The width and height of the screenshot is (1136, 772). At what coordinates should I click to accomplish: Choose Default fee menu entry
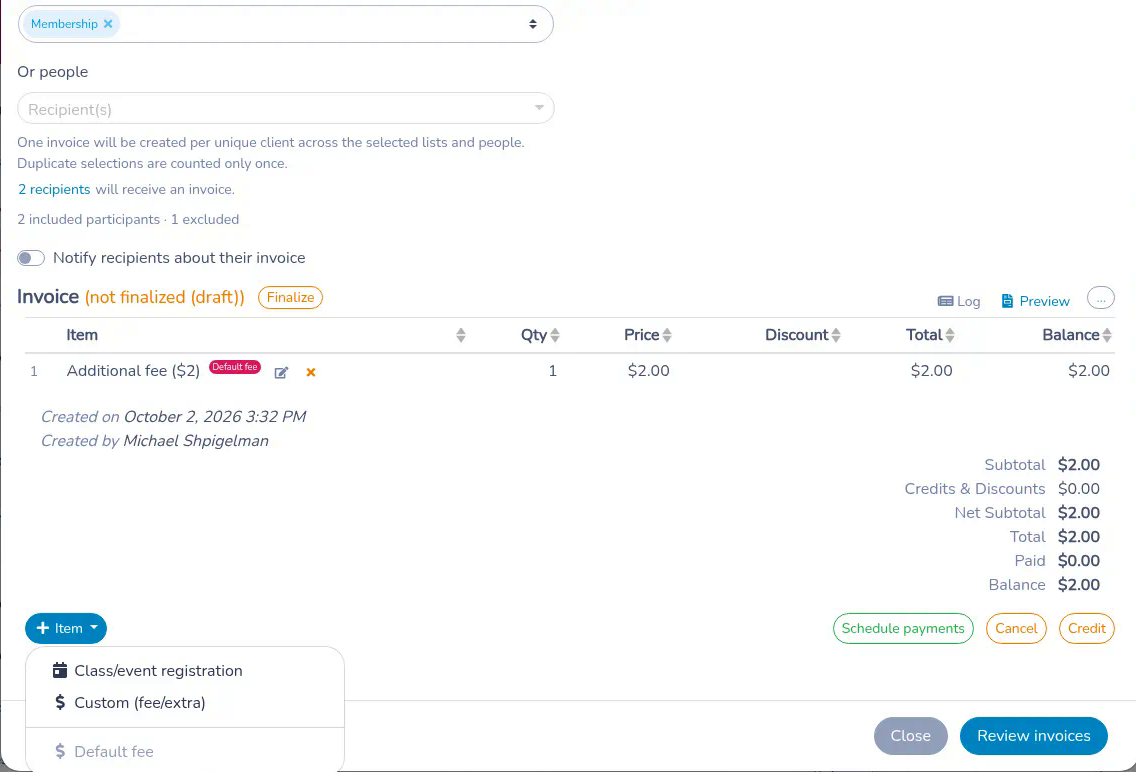185,752
